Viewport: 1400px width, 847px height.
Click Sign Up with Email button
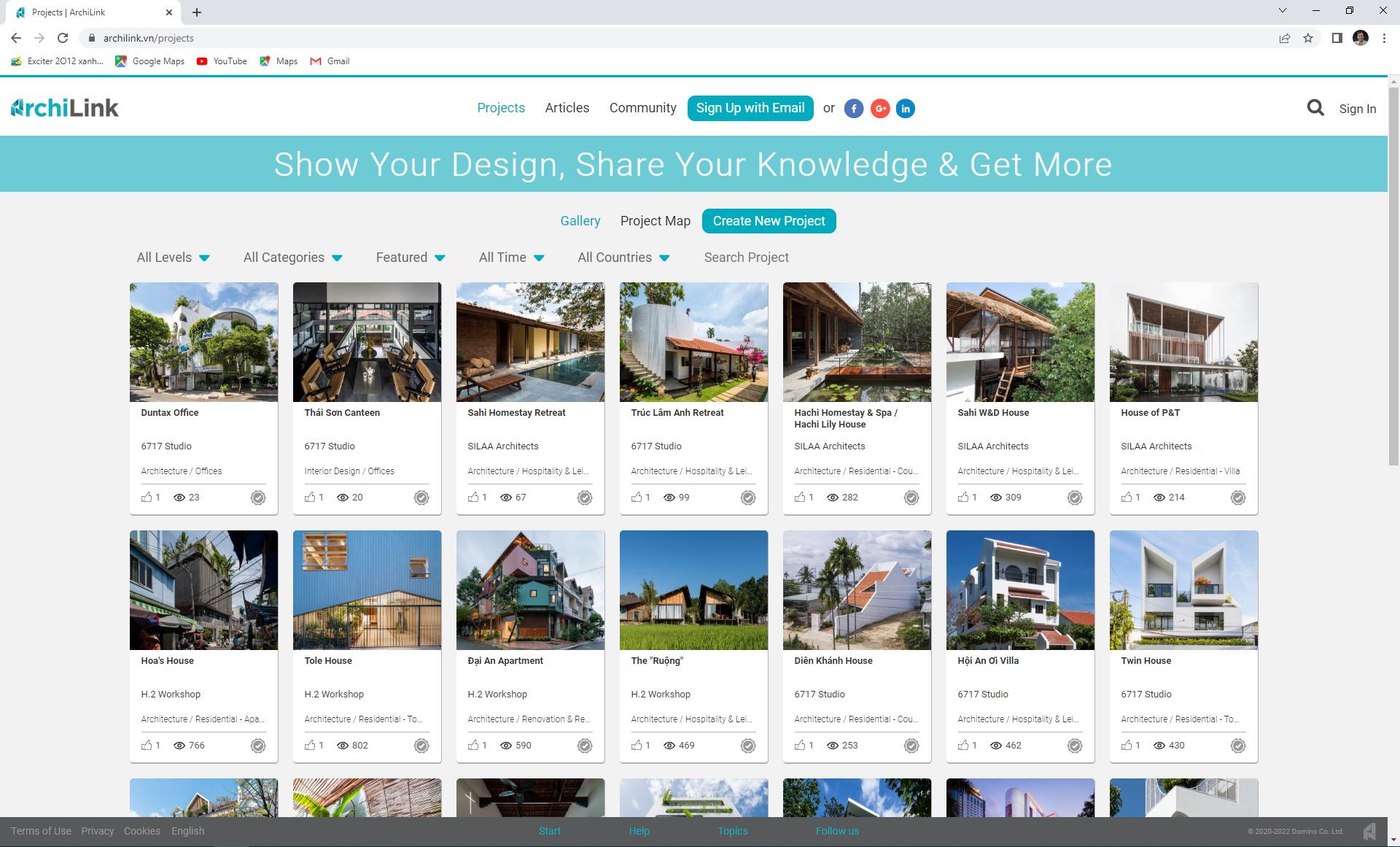pyautogui.click(x=750, y=108)
